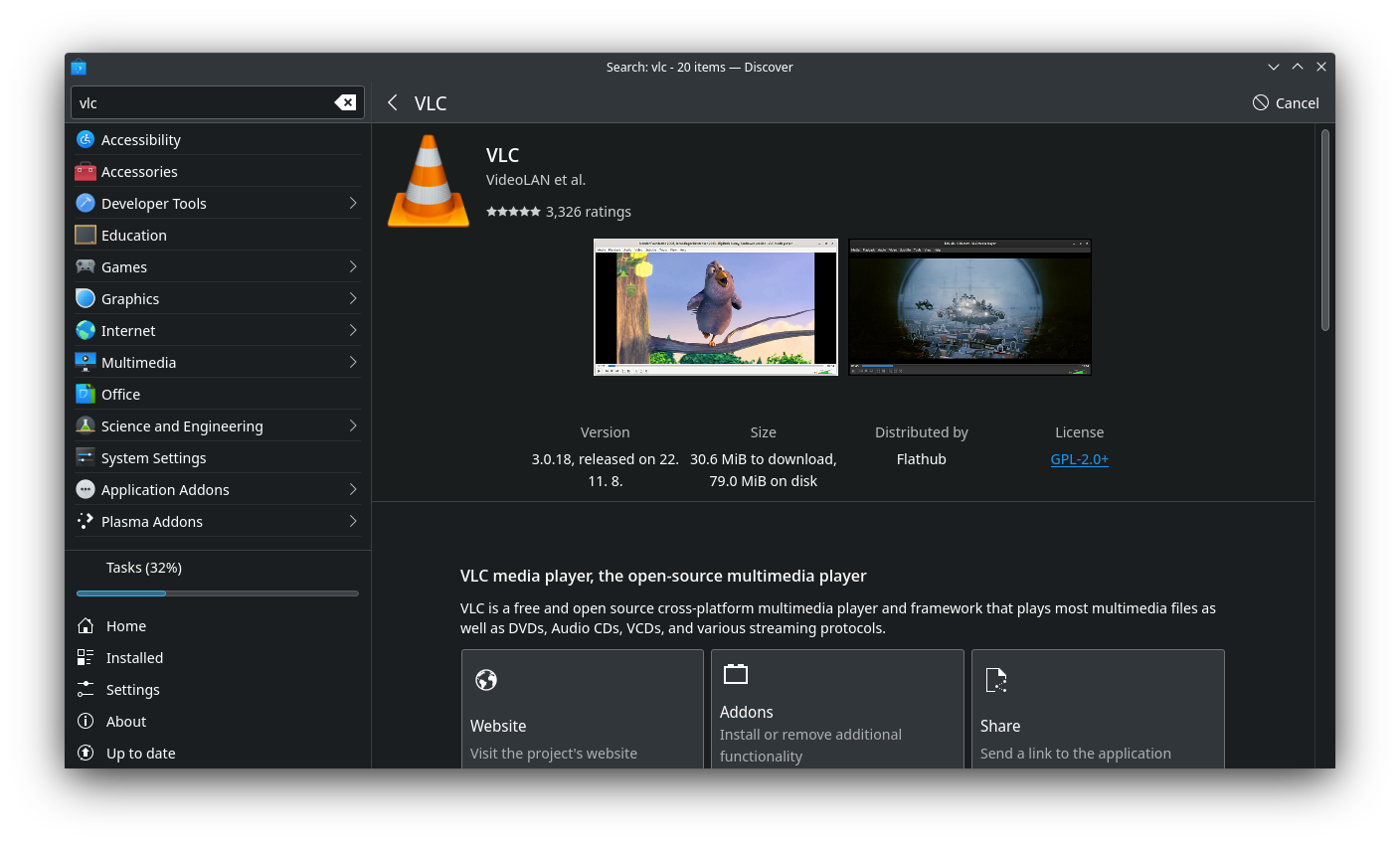Expand the Application Addons chevron
This screenshot has width=1400, height=845.
point(353,489)
